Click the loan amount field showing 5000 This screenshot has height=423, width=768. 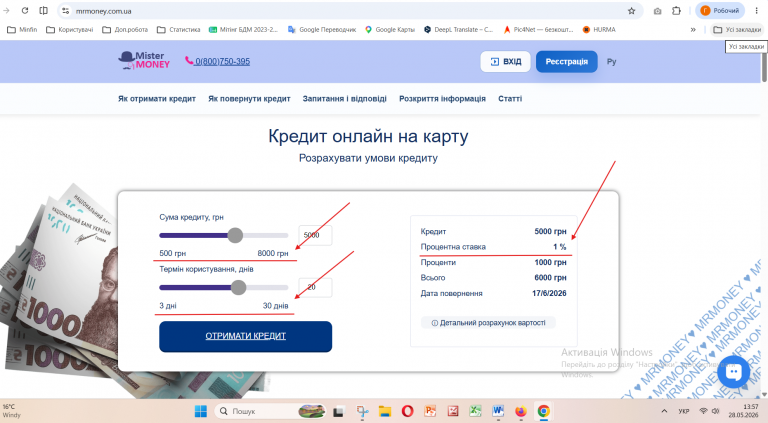point(315,235)
